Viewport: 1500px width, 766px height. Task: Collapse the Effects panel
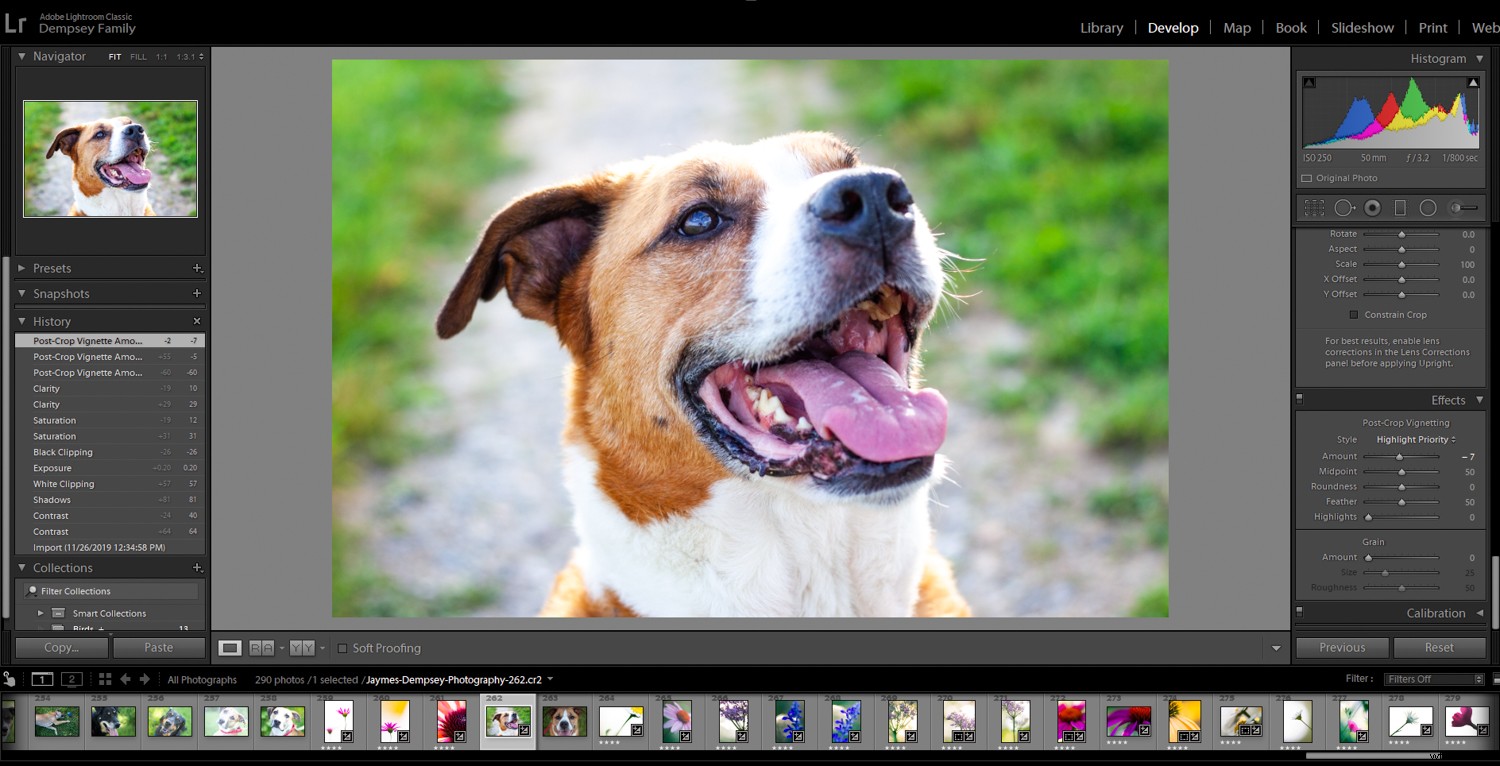(x=1447, y=399)
